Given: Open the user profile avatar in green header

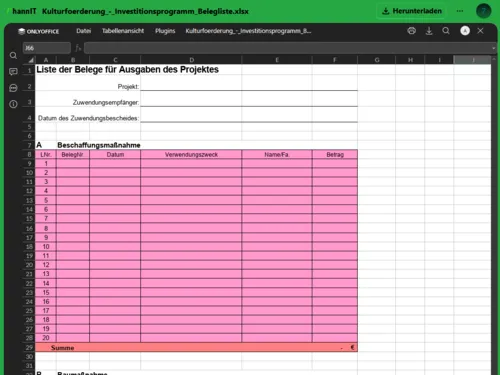Looking at the screenshot, I should [x=483, y=11].
